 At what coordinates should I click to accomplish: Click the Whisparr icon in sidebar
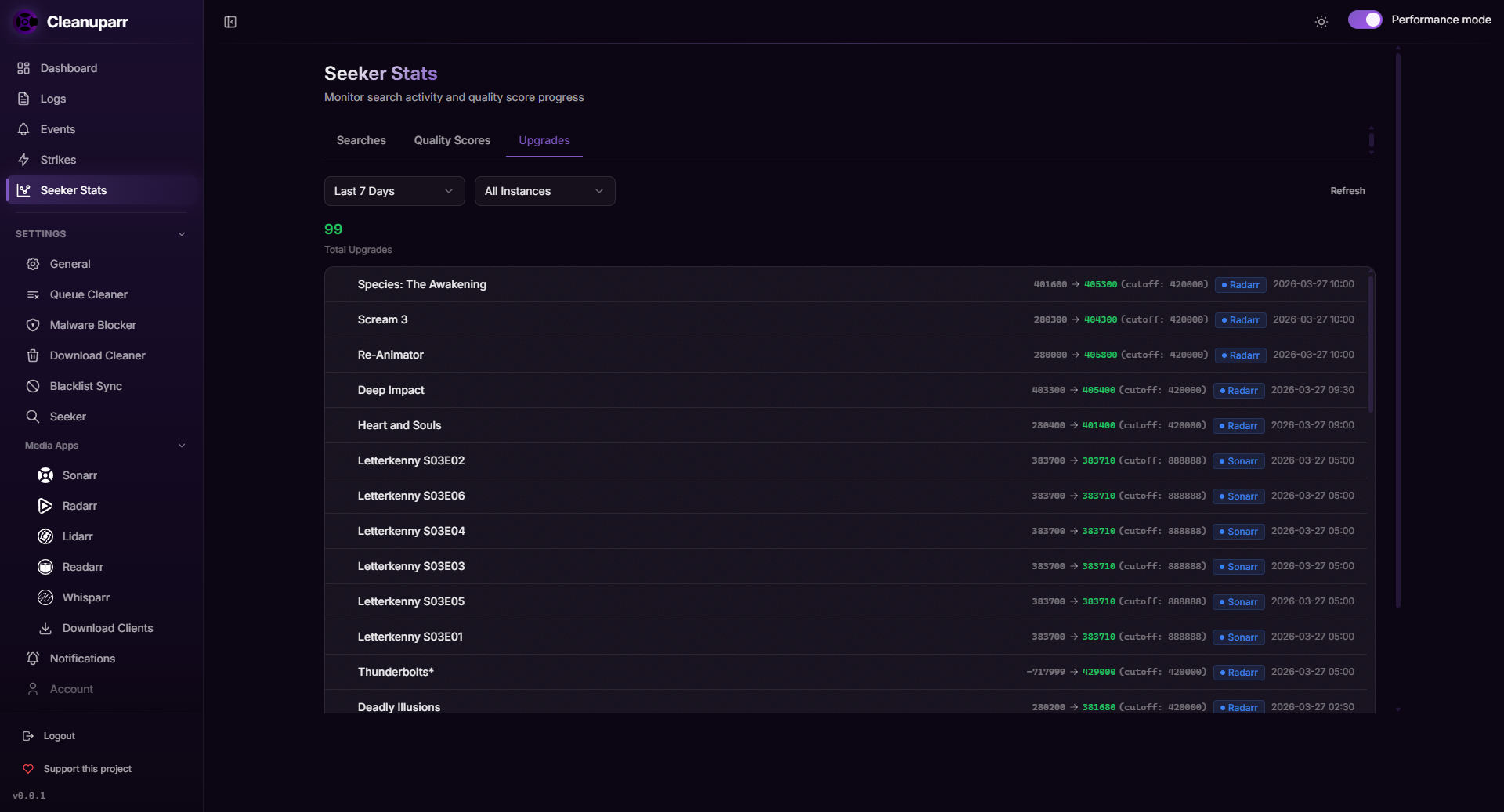45,597
